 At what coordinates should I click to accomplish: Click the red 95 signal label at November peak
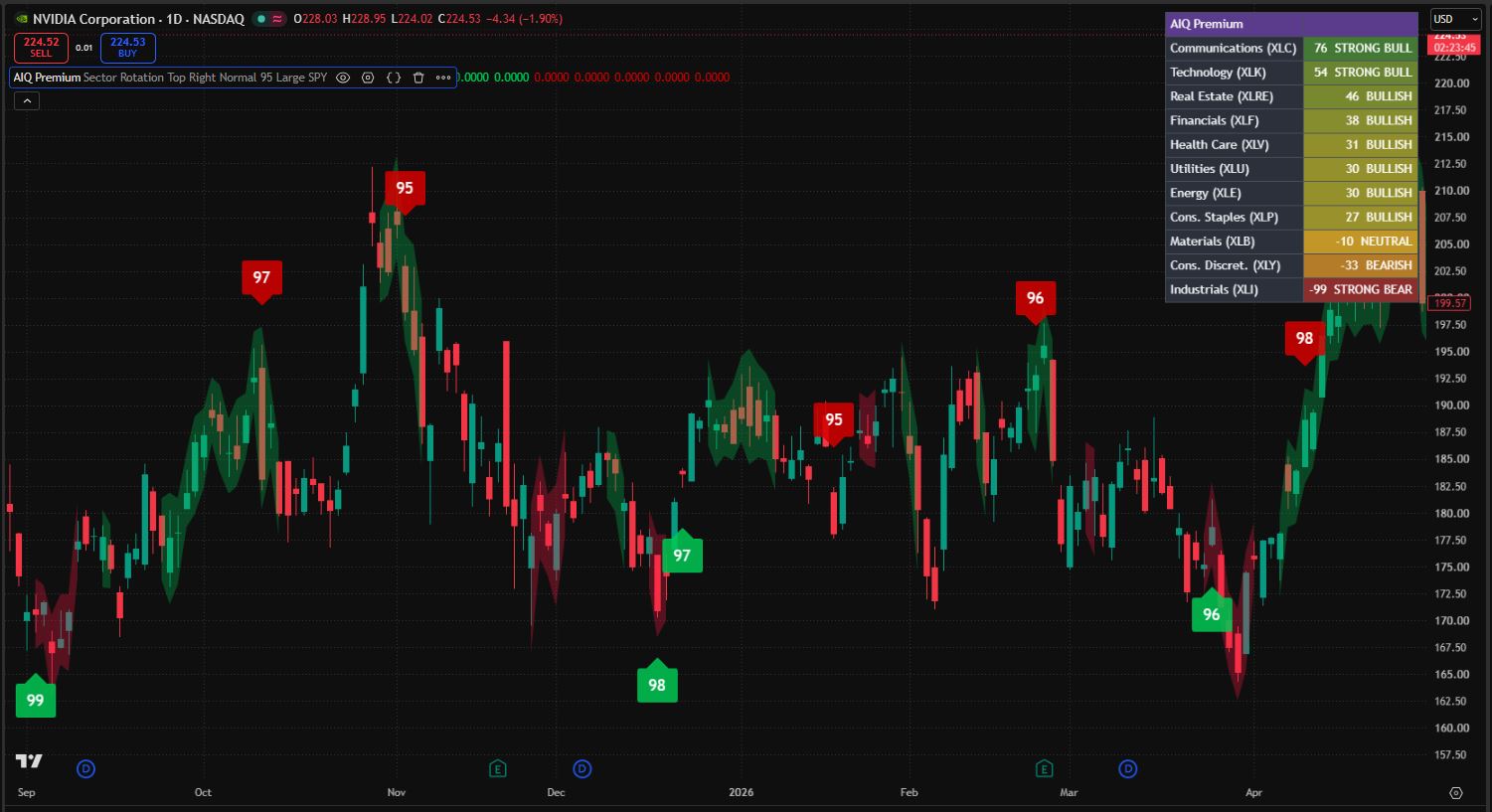click(x=405, y=190)
